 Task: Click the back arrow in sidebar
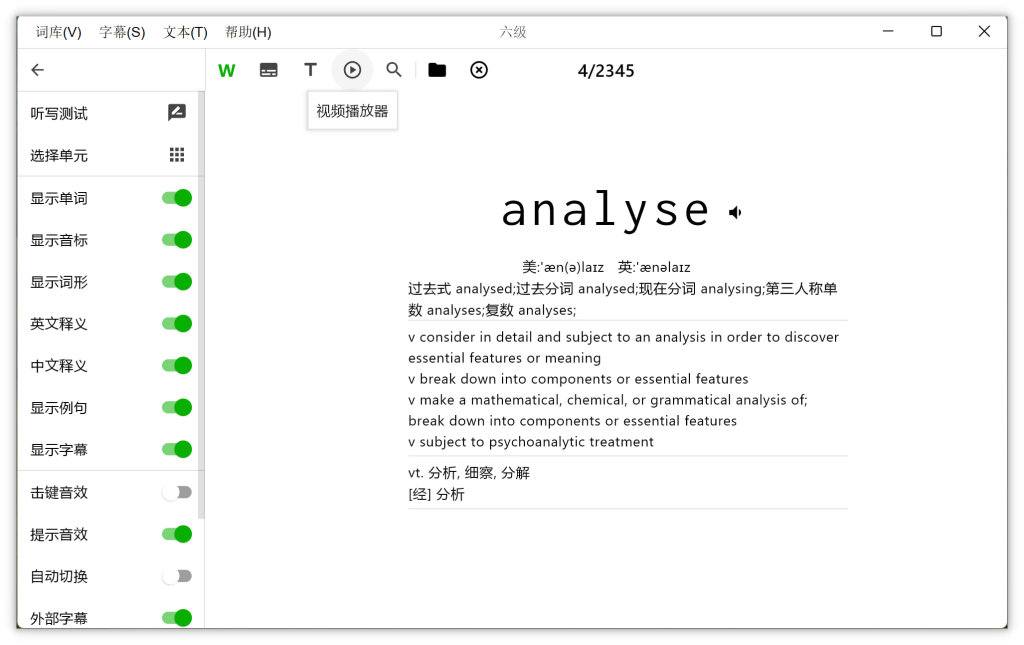38,70
